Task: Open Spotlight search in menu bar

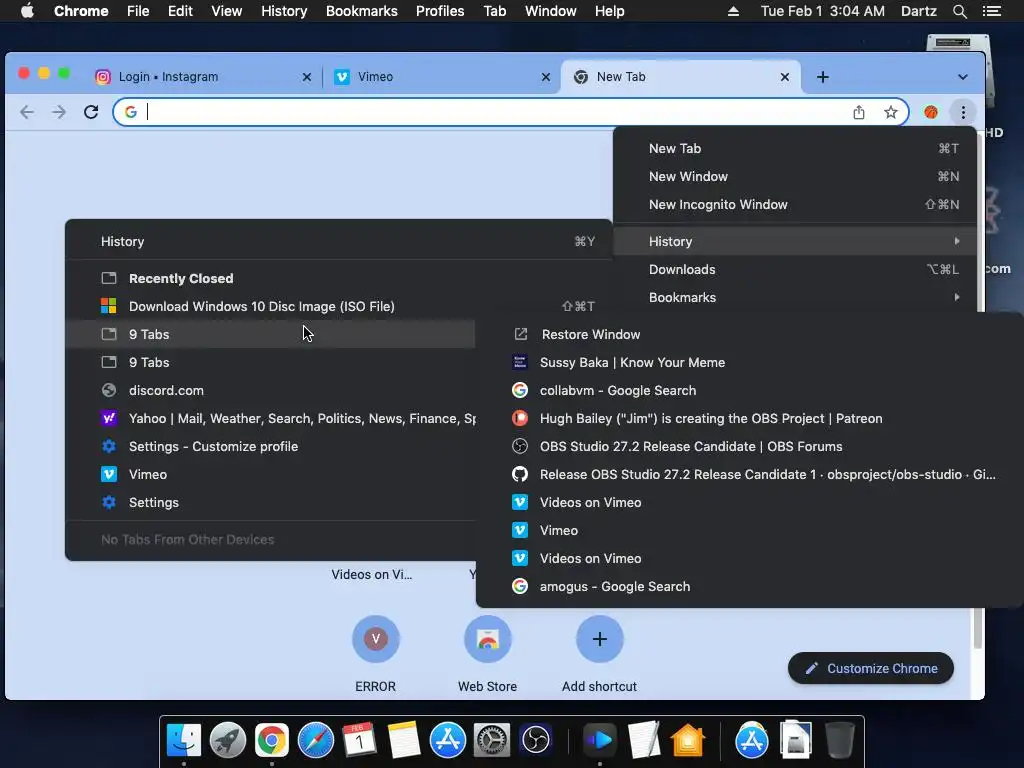Action: point(960,11)
